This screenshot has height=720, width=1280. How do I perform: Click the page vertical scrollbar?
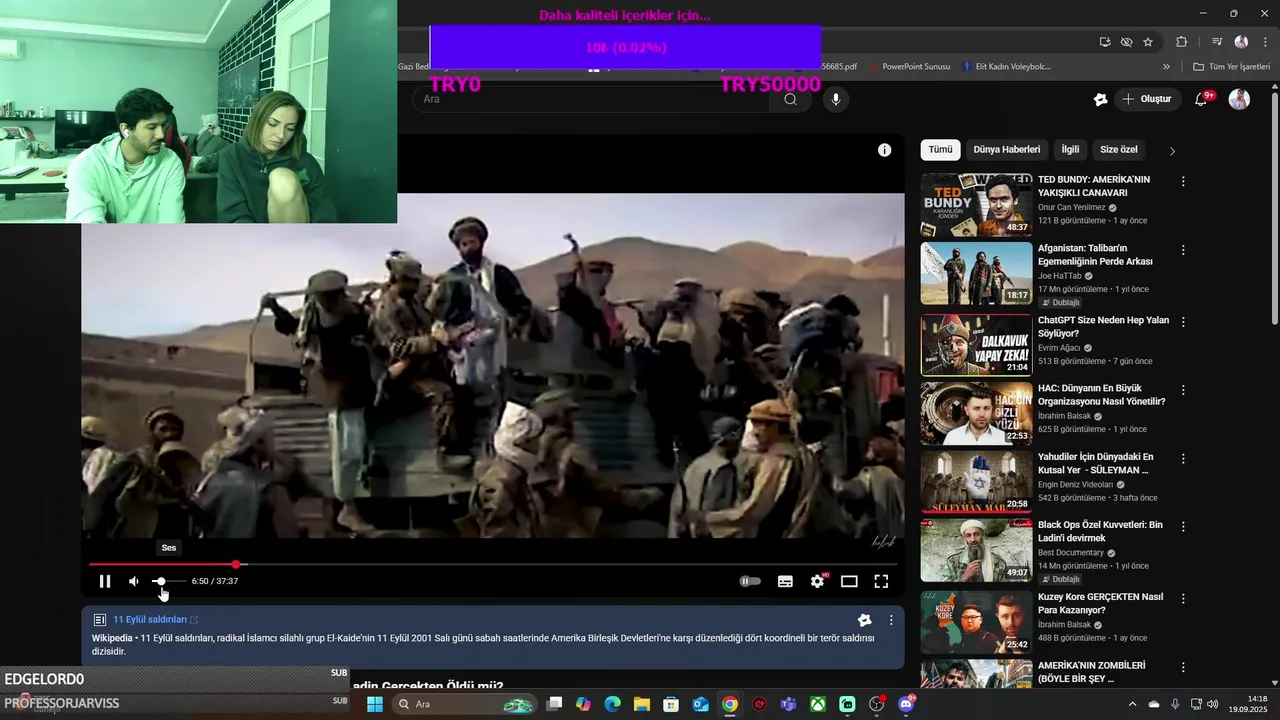(1274, 208)
